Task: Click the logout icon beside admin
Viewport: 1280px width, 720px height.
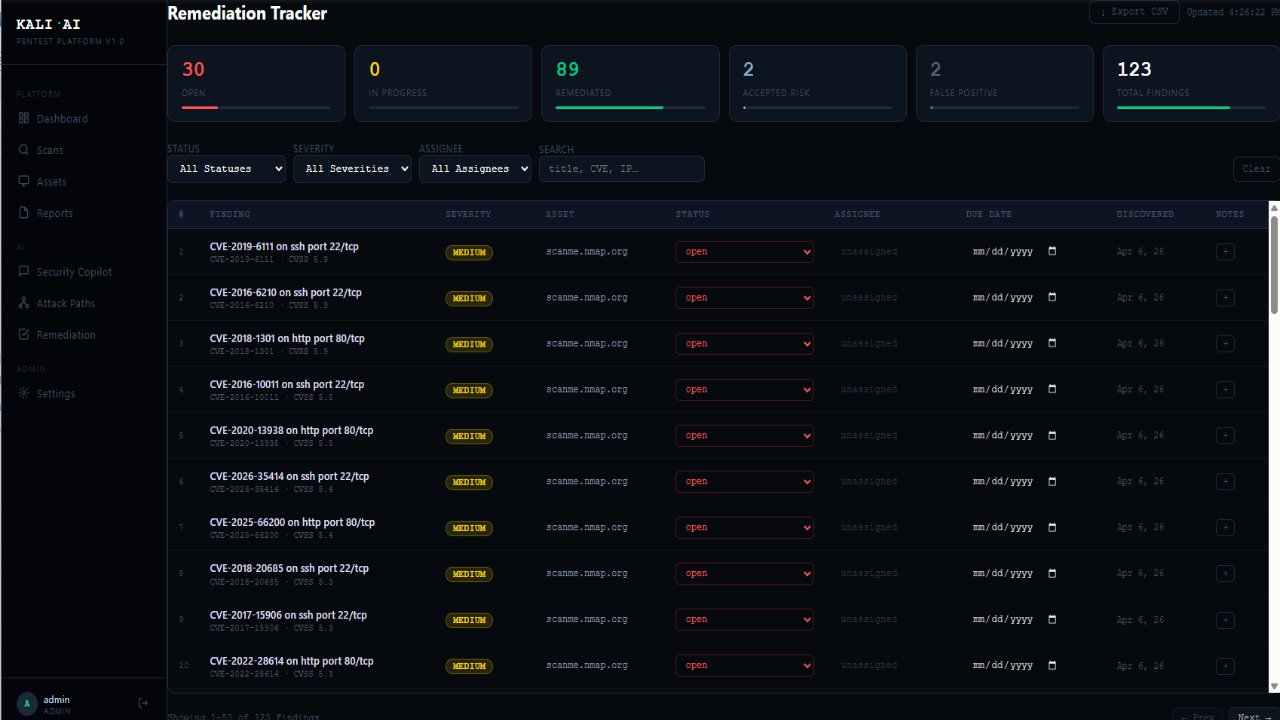Action: click(143, 703)
